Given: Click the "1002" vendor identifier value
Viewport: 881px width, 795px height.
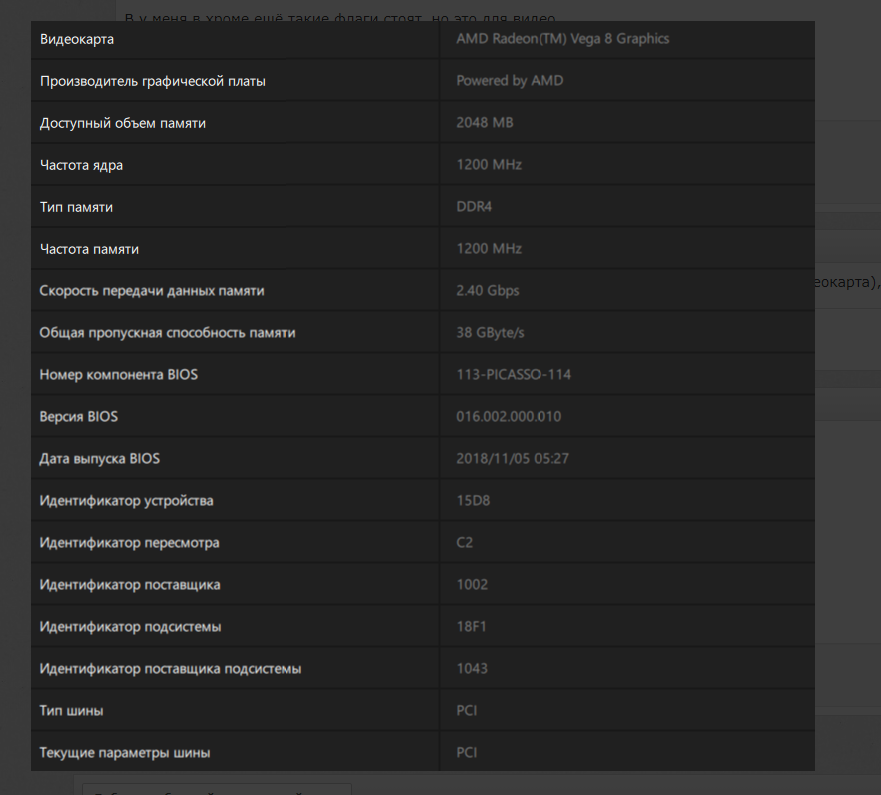Looking at the screenshot, I should point(472,585).
